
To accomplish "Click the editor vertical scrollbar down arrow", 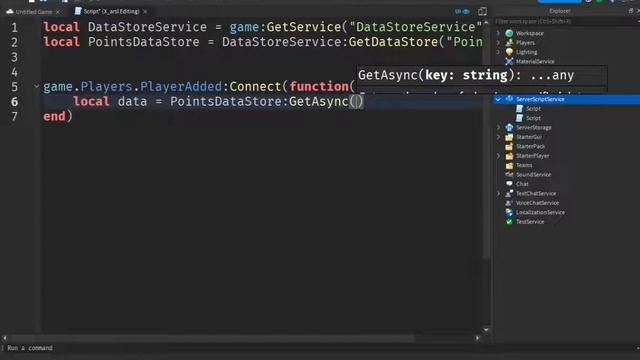I will tap(486, 329).
